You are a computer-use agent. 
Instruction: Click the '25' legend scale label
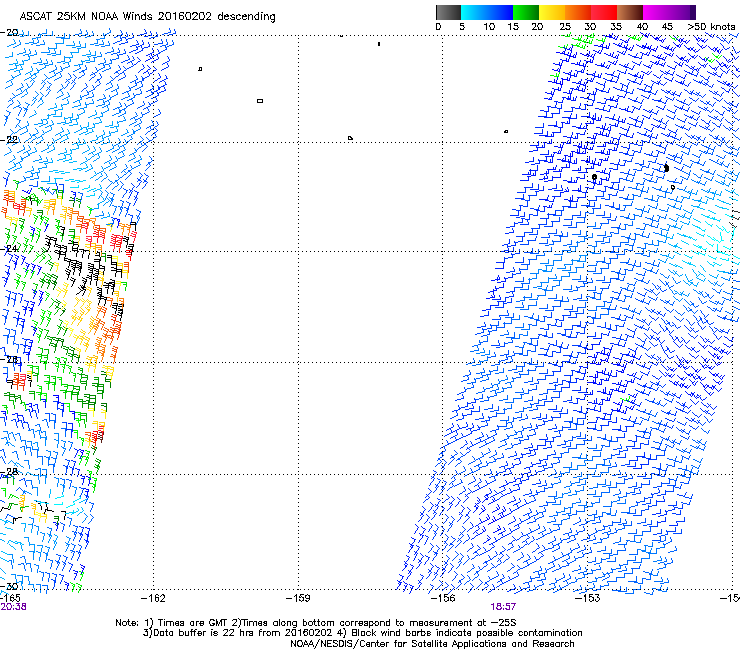[565, 27]
